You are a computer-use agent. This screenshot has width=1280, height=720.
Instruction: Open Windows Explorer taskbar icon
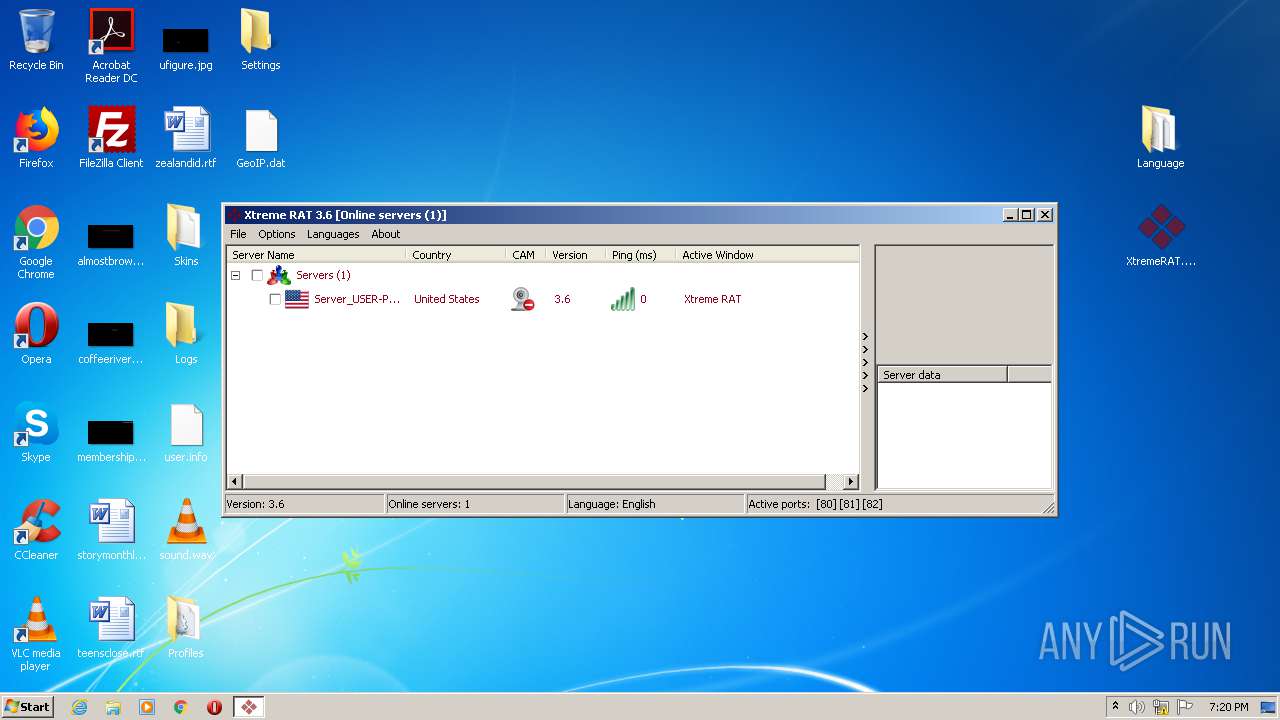pyautogui.click(x=113, y=707)
